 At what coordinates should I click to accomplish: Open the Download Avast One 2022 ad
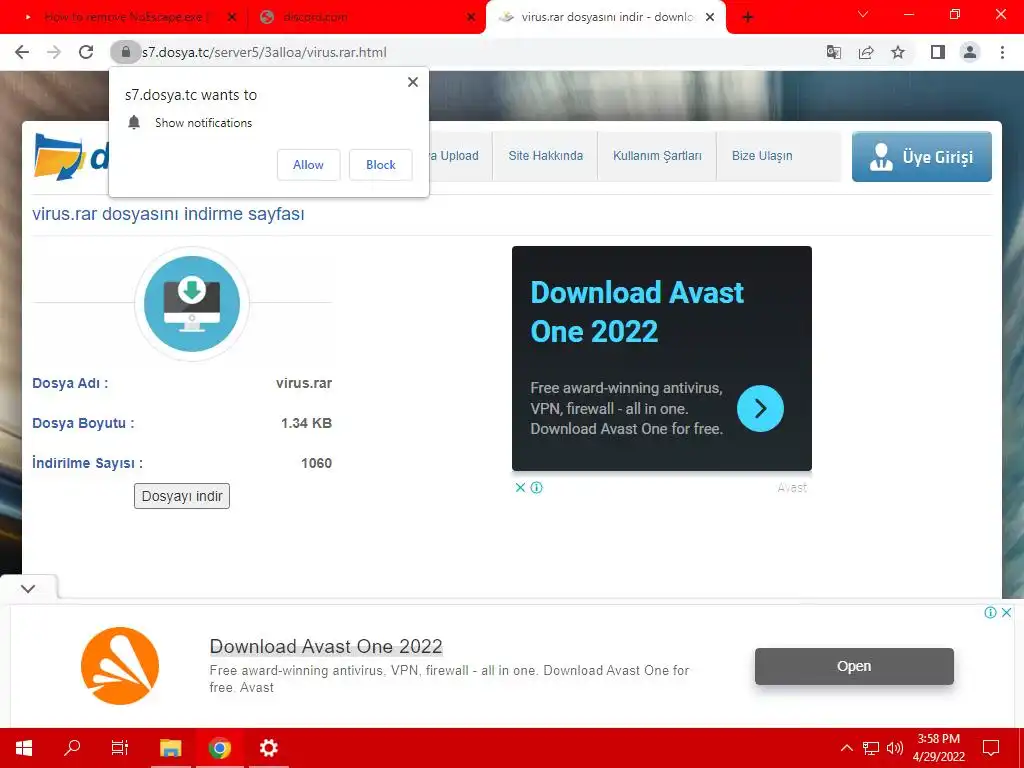click(x=662, y=359)
